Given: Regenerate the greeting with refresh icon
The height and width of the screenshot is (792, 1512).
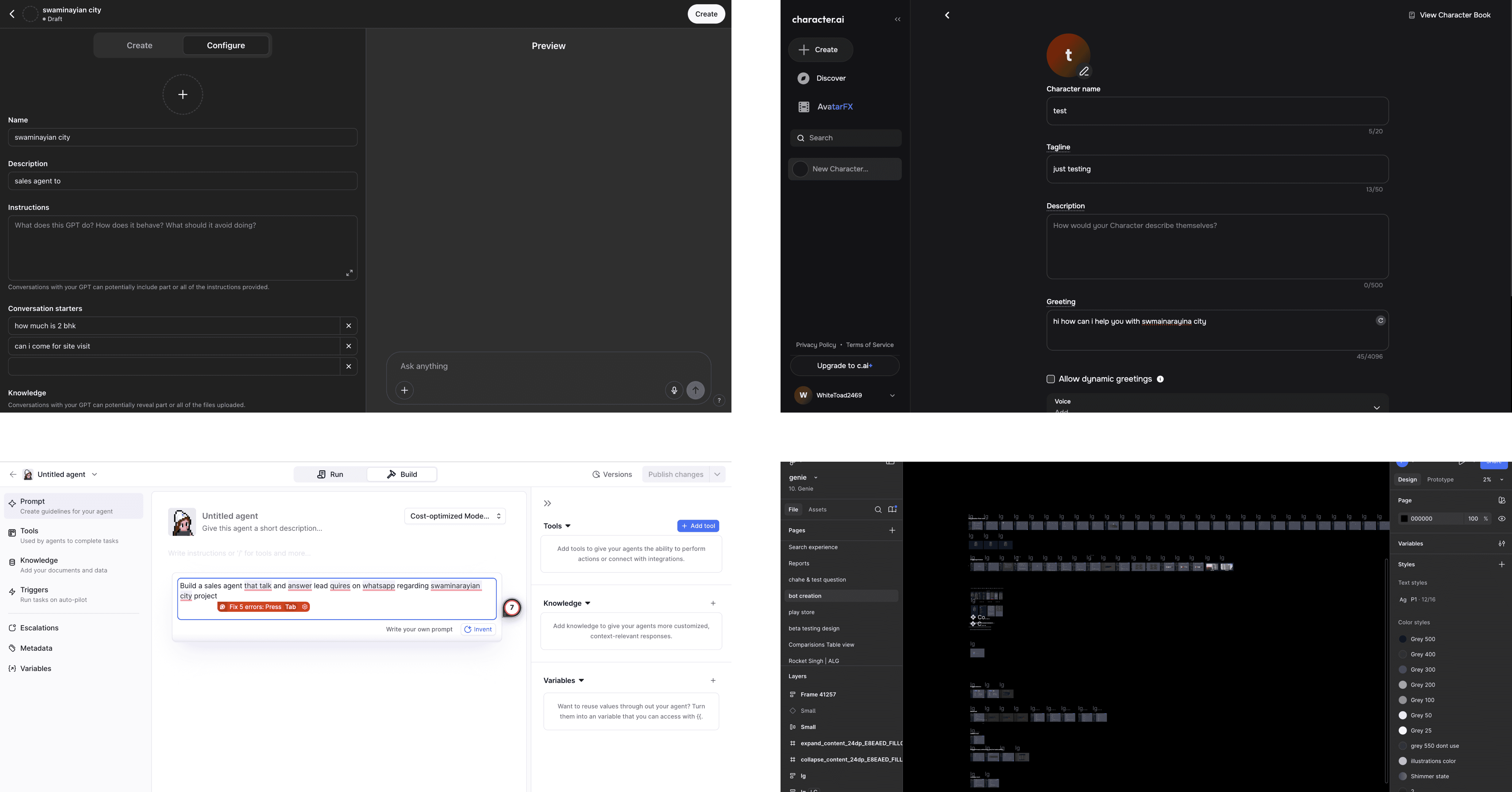Looking at the screenshot, I should (1380, 320).
